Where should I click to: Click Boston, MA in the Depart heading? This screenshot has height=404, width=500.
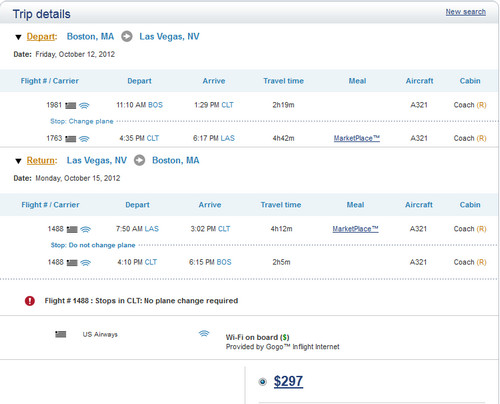[x=90, y=36]
